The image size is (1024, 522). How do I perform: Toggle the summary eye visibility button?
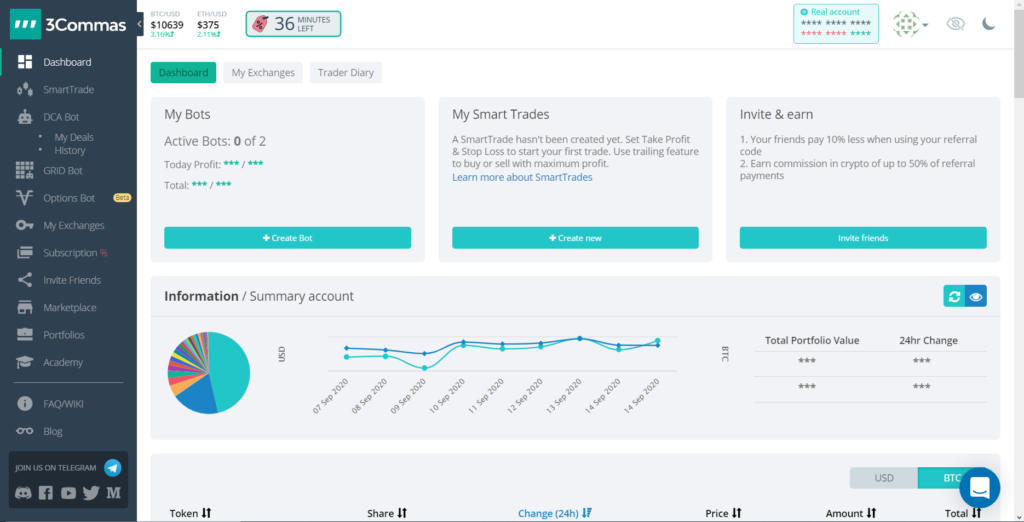976,296
